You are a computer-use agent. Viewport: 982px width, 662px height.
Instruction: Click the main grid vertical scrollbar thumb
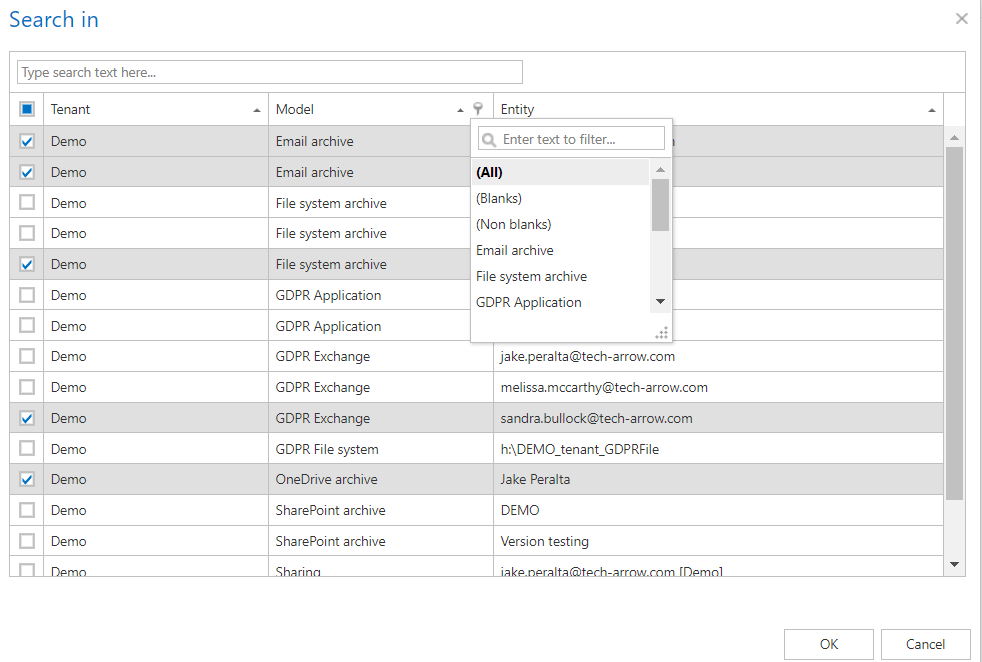point(954,320)
